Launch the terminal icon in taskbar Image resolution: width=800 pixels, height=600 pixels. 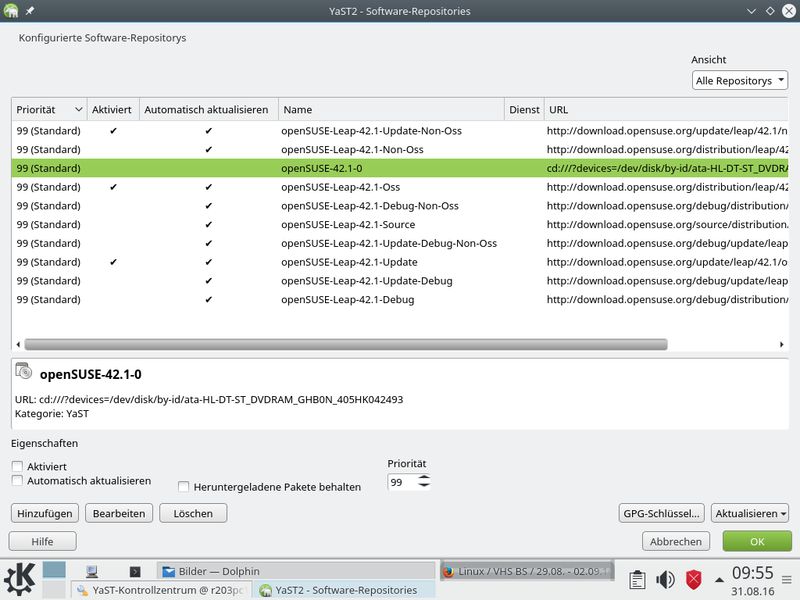point(135,572)
